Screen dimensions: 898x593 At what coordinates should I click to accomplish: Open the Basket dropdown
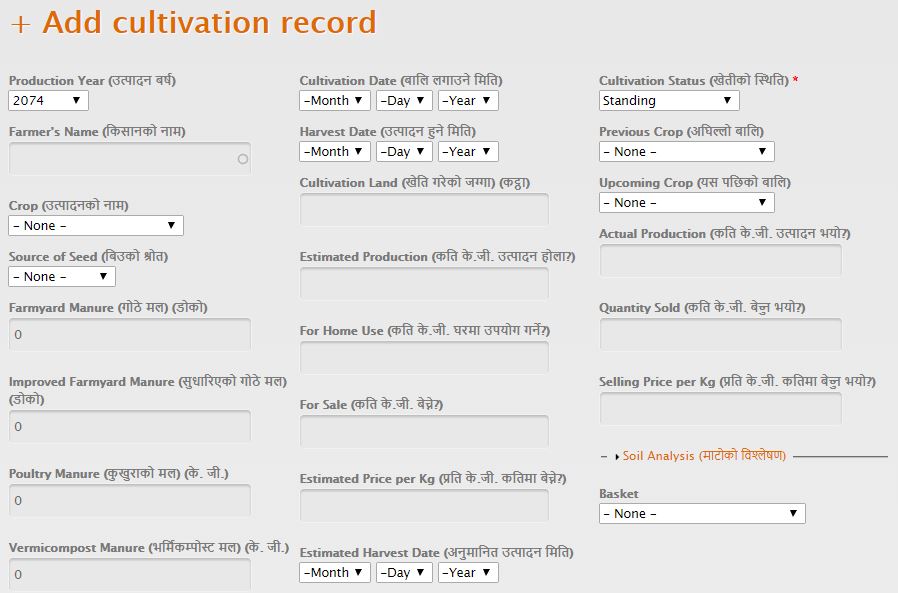click(x=701, y=514)
